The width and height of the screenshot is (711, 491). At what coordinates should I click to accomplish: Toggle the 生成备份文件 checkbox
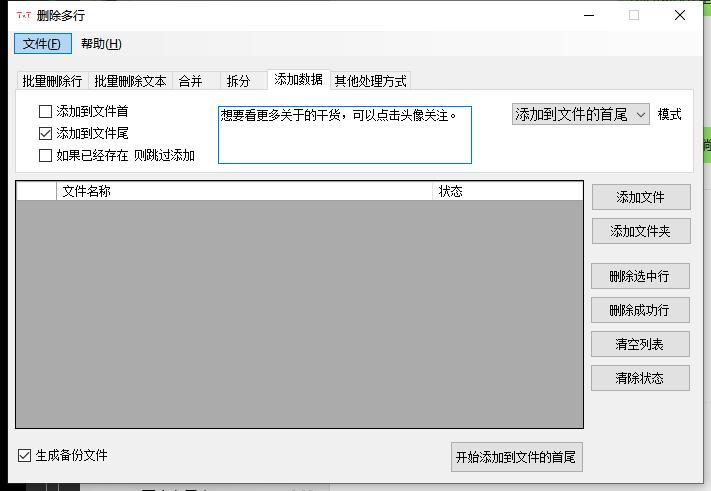tap(25, 456)
